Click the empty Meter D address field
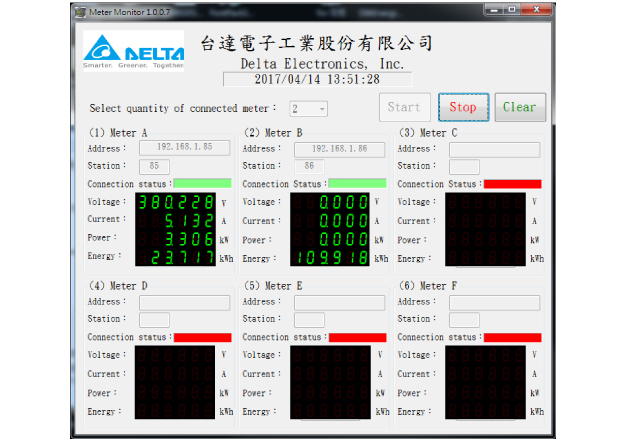The height and width of the screenshot is (439, 620). 184,303
